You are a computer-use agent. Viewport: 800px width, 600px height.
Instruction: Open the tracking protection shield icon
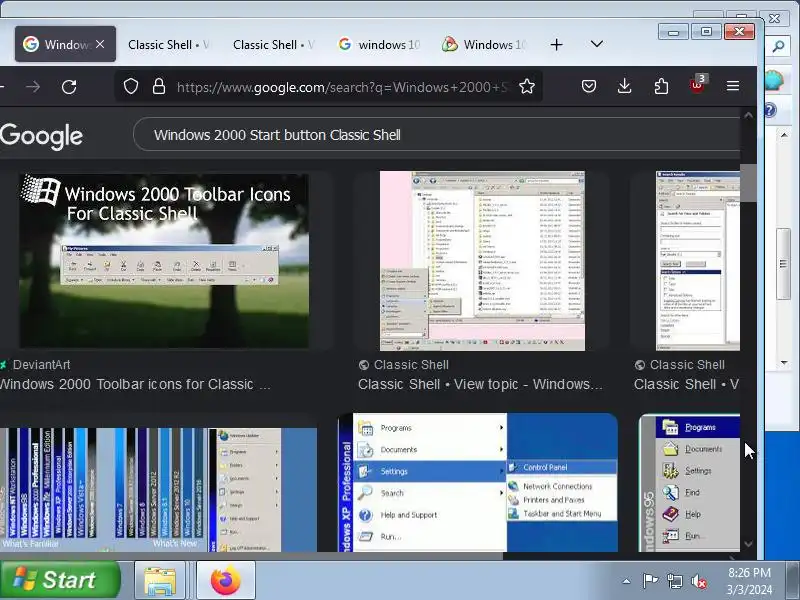tap(131, 86)
